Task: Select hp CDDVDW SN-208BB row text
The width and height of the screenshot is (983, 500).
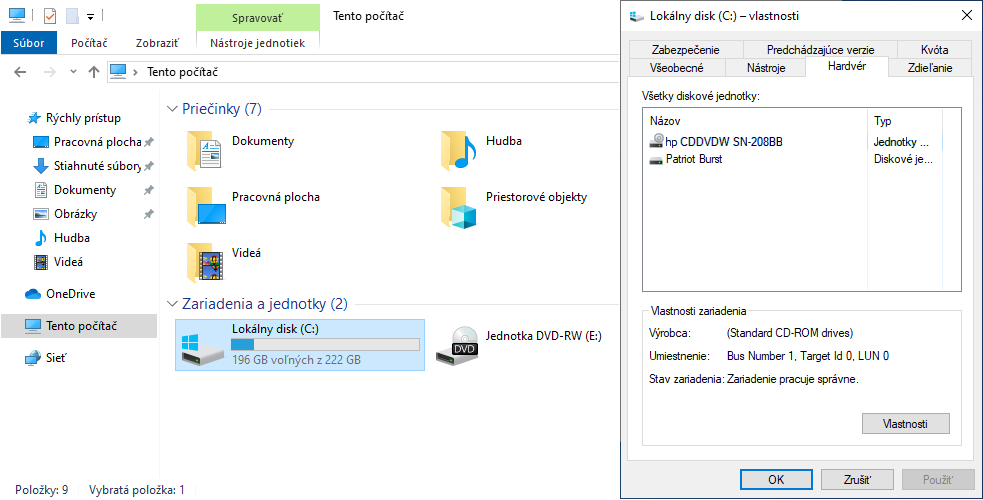Action: pos(724,142)
